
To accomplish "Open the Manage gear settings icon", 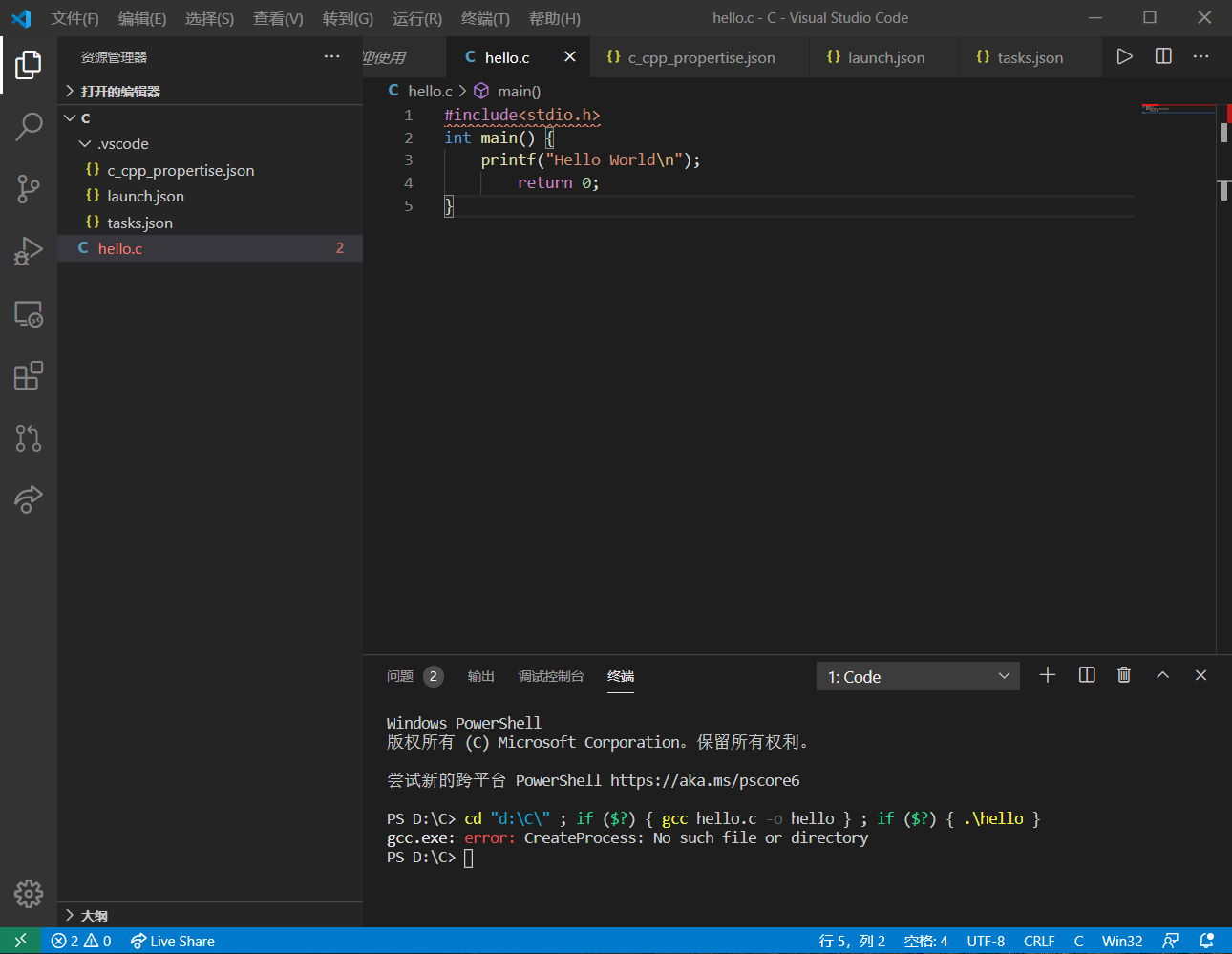I will click(x=29, y=894).
